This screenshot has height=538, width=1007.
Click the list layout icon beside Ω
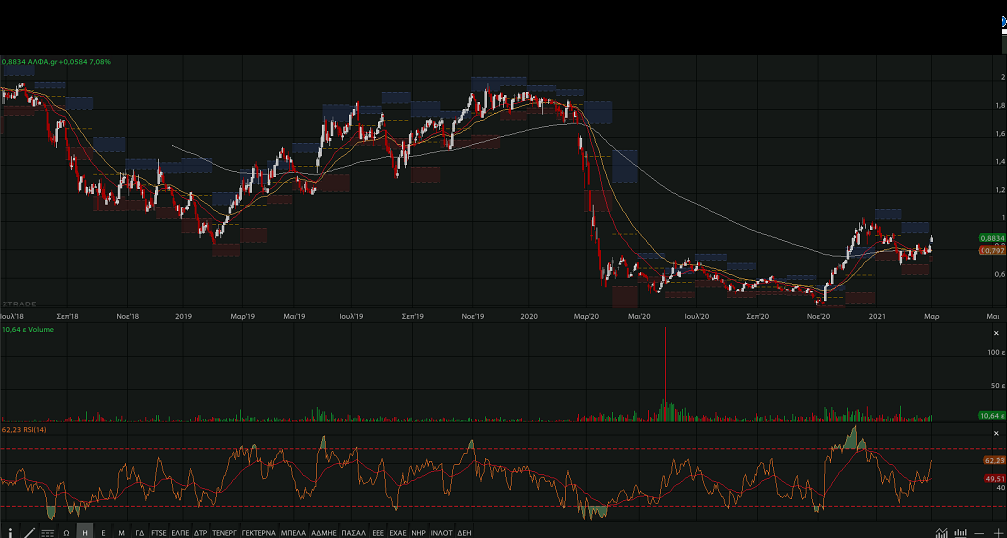coord(47,531)
